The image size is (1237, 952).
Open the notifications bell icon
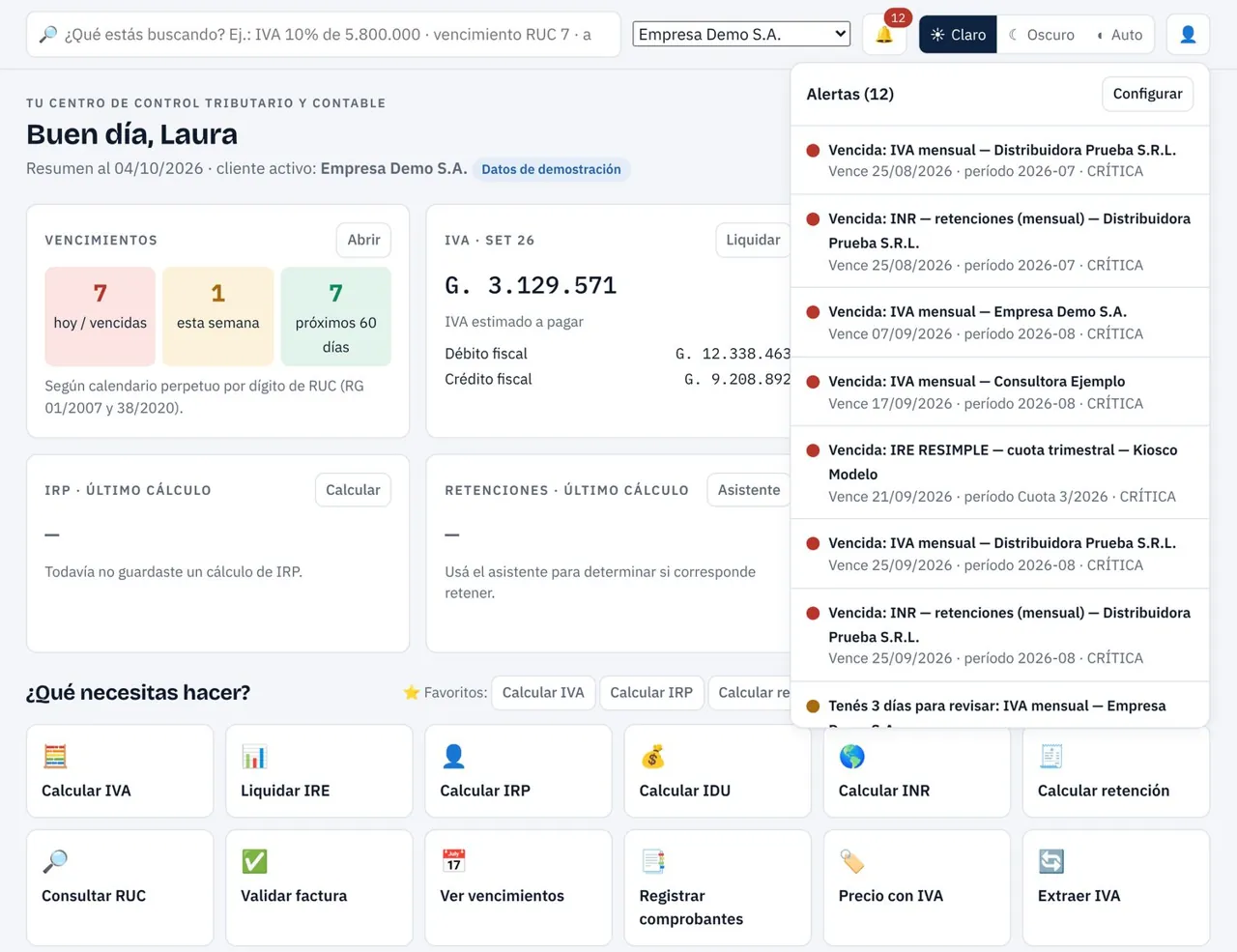tap(883, 35)
